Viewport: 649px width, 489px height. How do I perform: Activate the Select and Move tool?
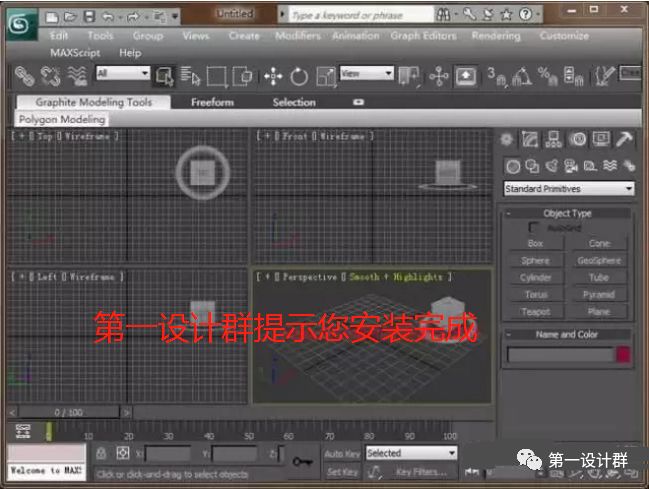(x=273, y=77)
